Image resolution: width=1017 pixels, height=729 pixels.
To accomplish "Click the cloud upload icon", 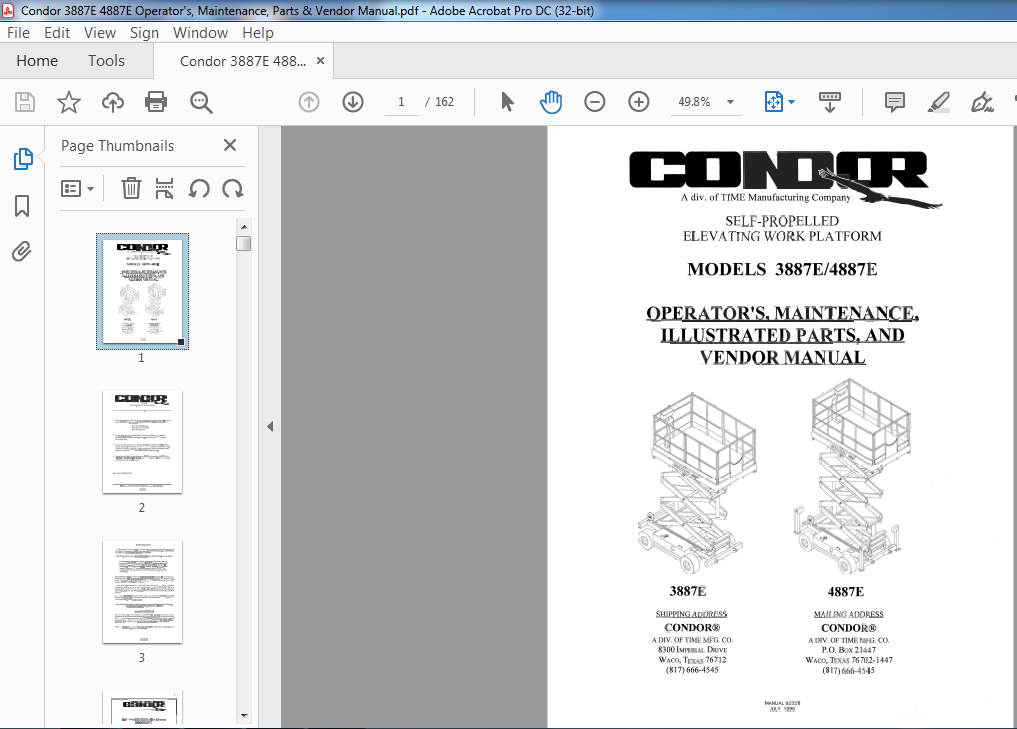I will 113,102.
